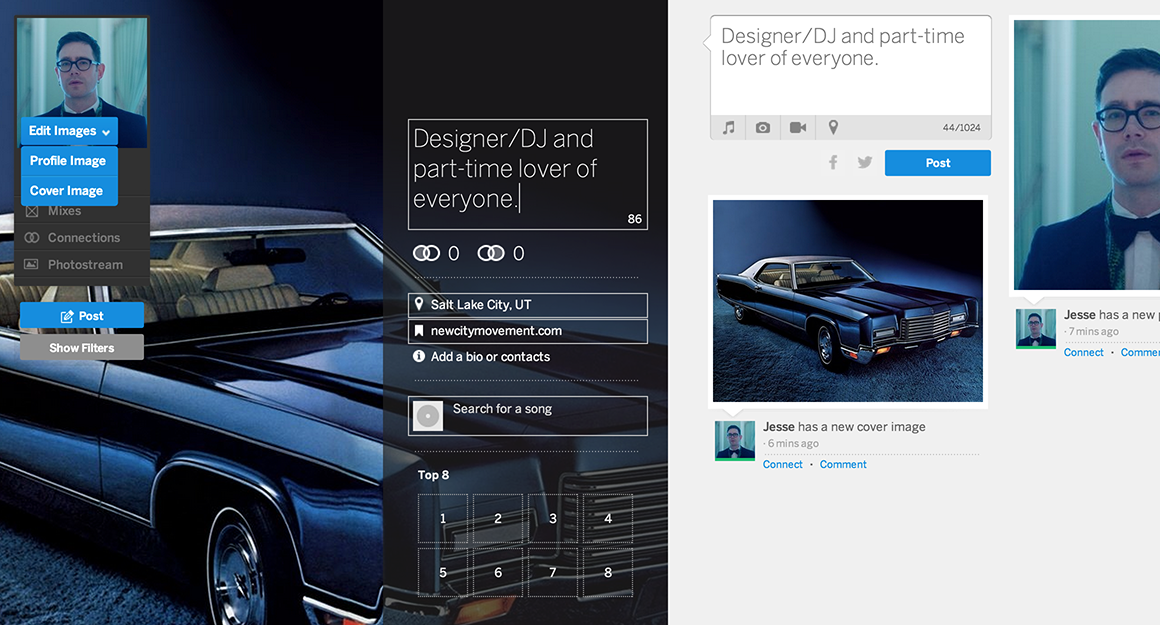This screenshot has width=1160, height=625.
Task: Open Photostream in the sidebar
Action: tap(85, 265)
